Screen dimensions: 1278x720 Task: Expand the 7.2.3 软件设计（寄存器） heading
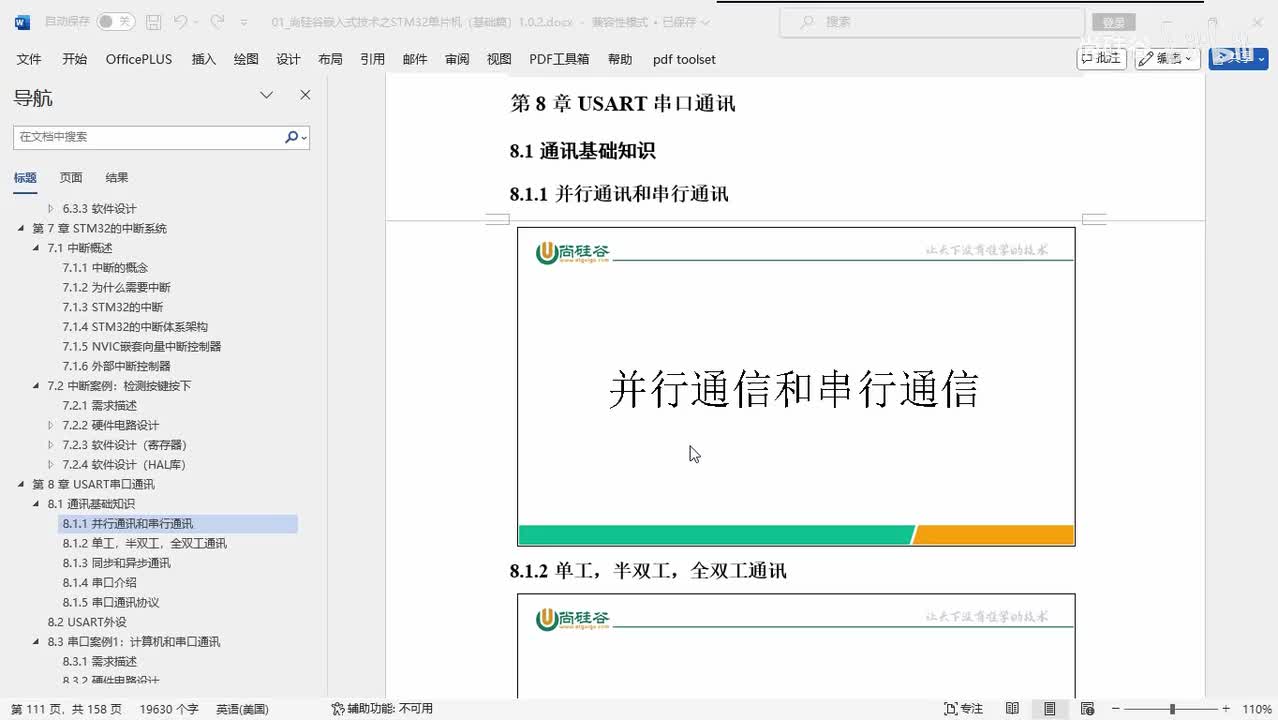[x=51, y=445]
